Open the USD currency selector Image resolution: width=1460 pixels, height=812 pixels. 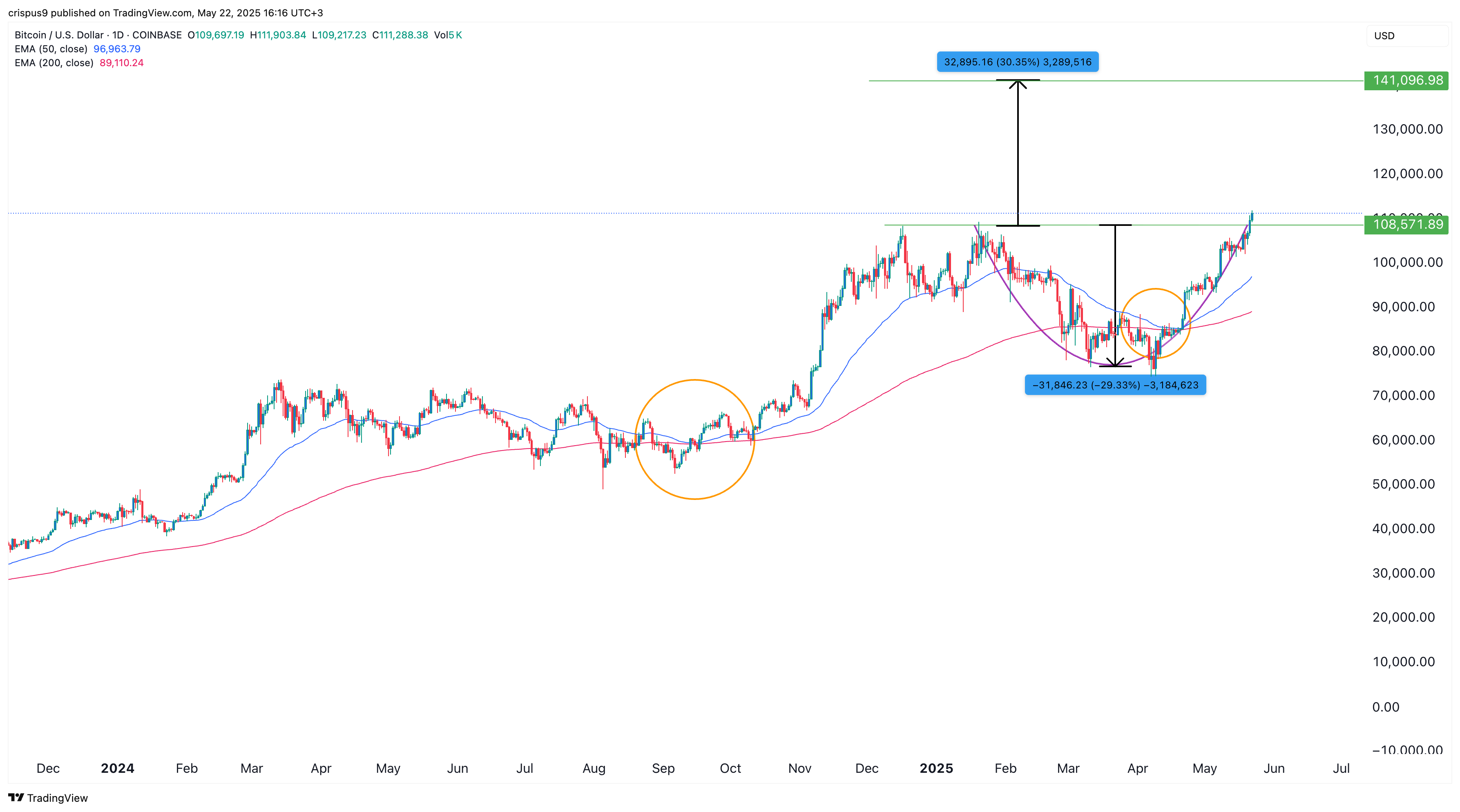click(1406, 36)
